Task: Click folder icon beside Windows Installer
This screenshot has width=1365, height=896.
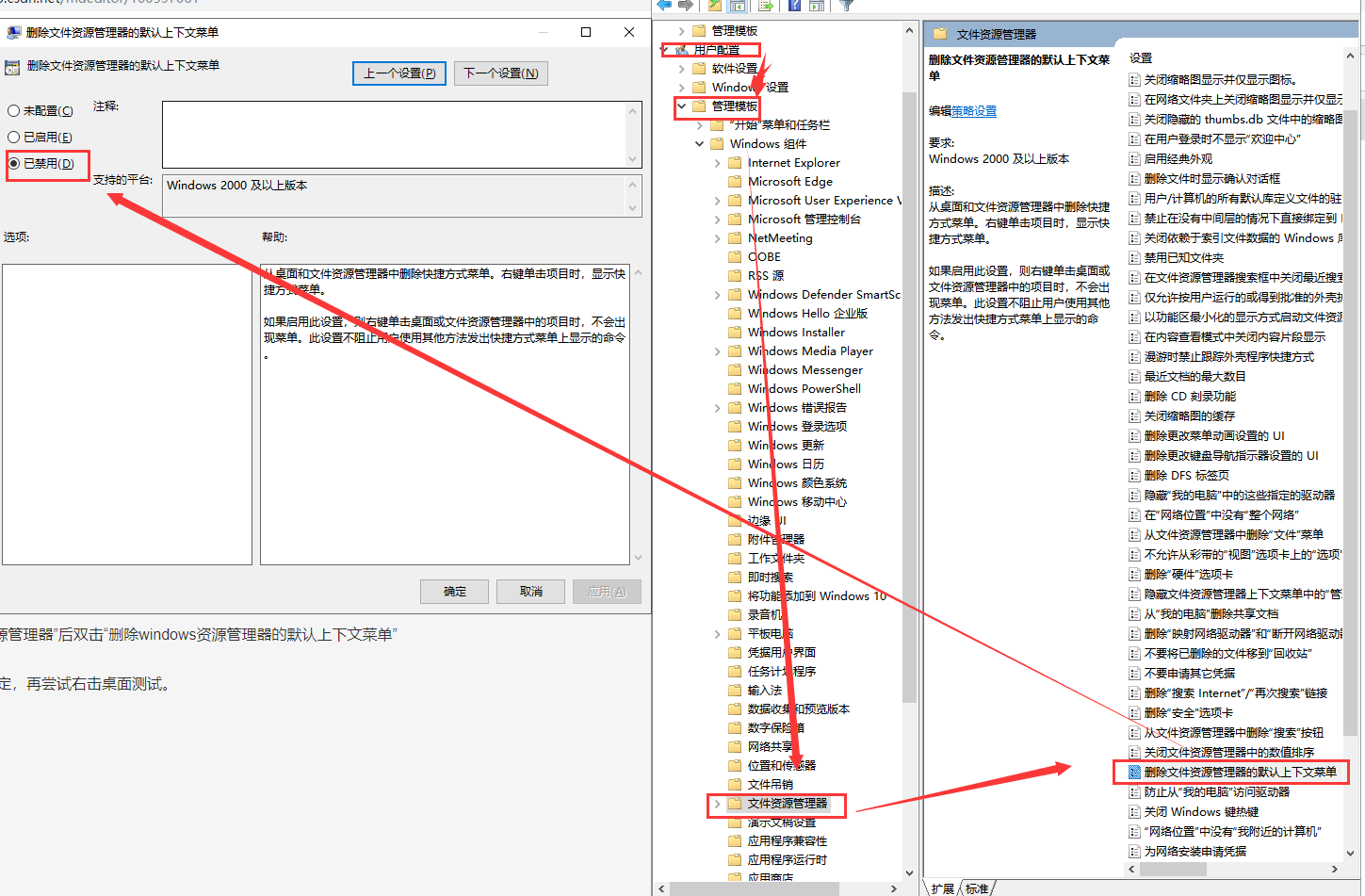Action: point(735,333)
